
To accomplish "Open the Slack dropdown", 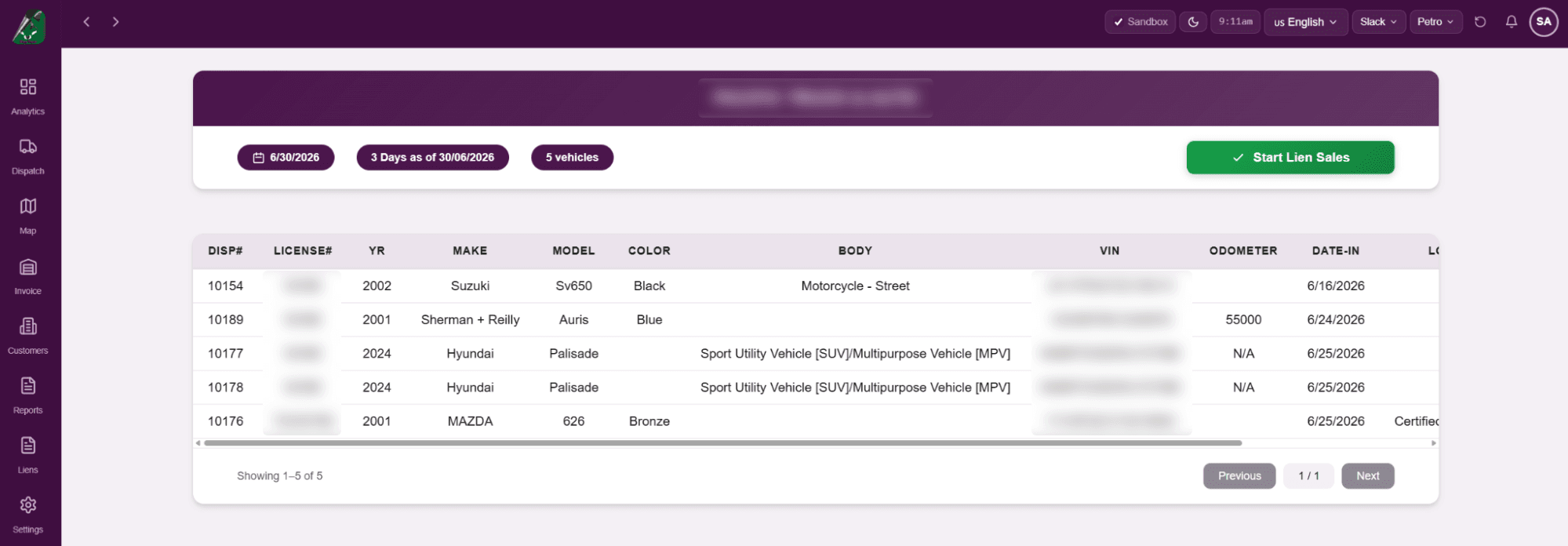I will tap(1378, 22).
